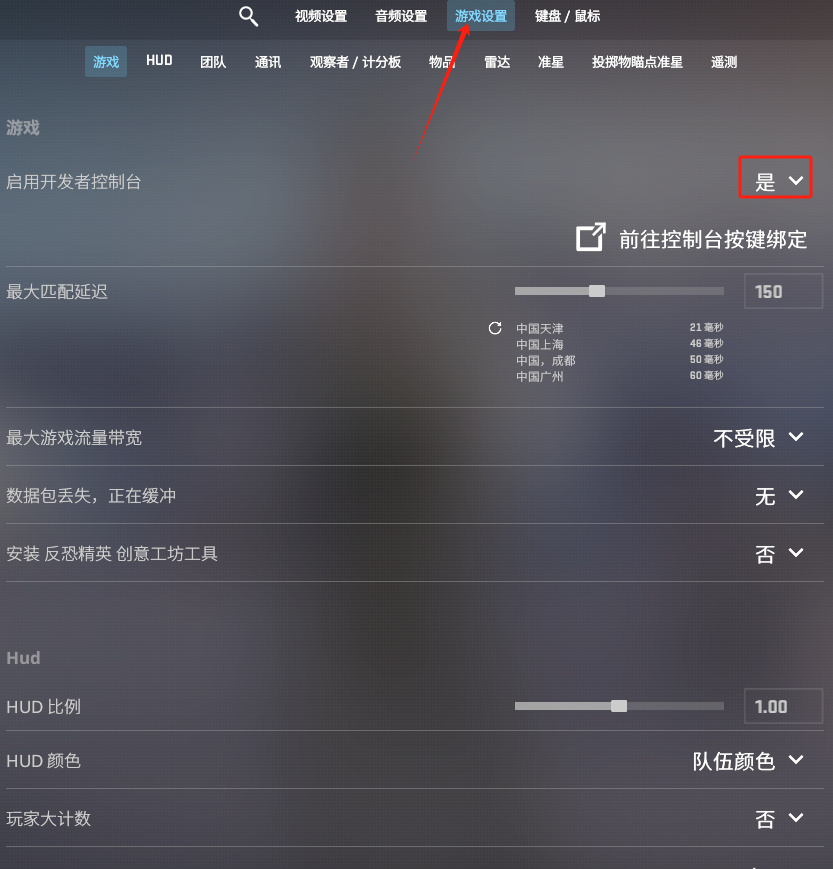The width and height of the screenshot is (833, 869).
Task: Open 前往控制台按键绑定 link
Action: (713, 239)
